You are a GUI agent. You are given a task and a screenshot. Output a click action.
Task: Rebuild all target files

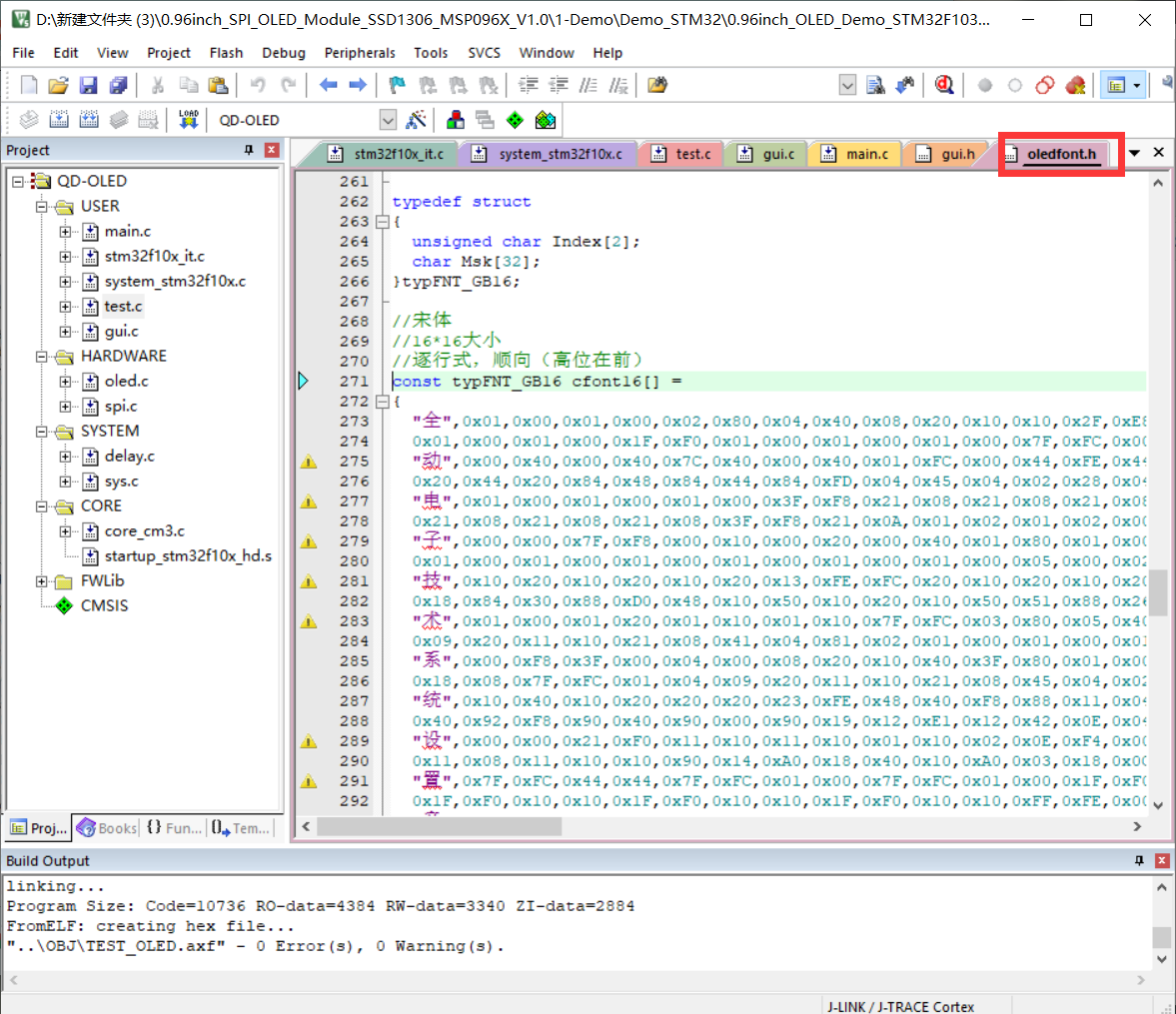click(89, 119)
